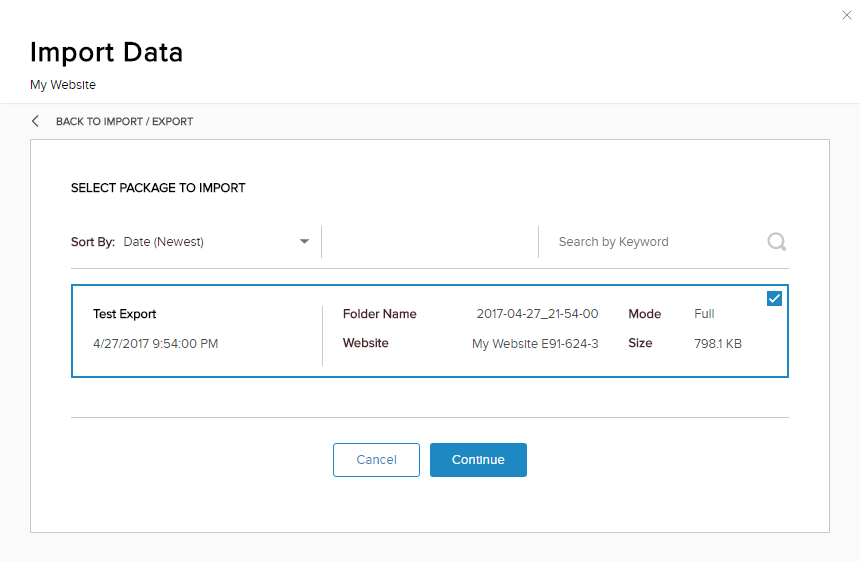The width and height of the screenshot is (860, 561).
Task: Click the back arrow icon
Action: (x=35, y=121)
